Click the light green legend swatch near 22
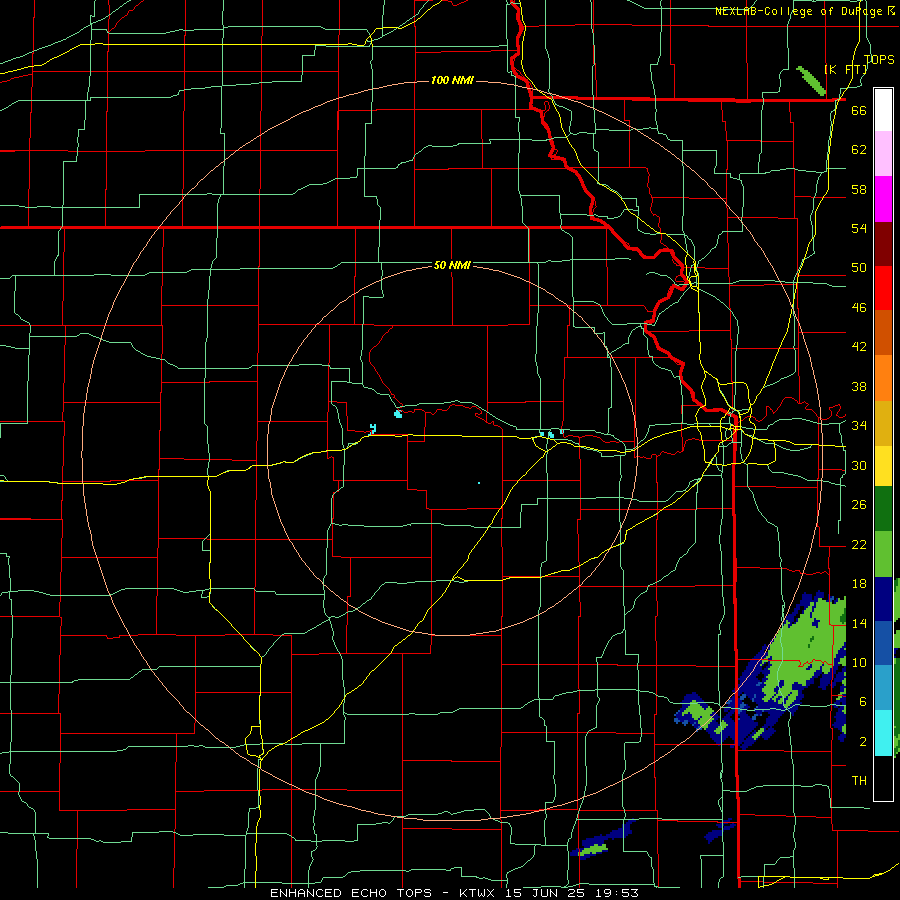 [x=883, y=554]
